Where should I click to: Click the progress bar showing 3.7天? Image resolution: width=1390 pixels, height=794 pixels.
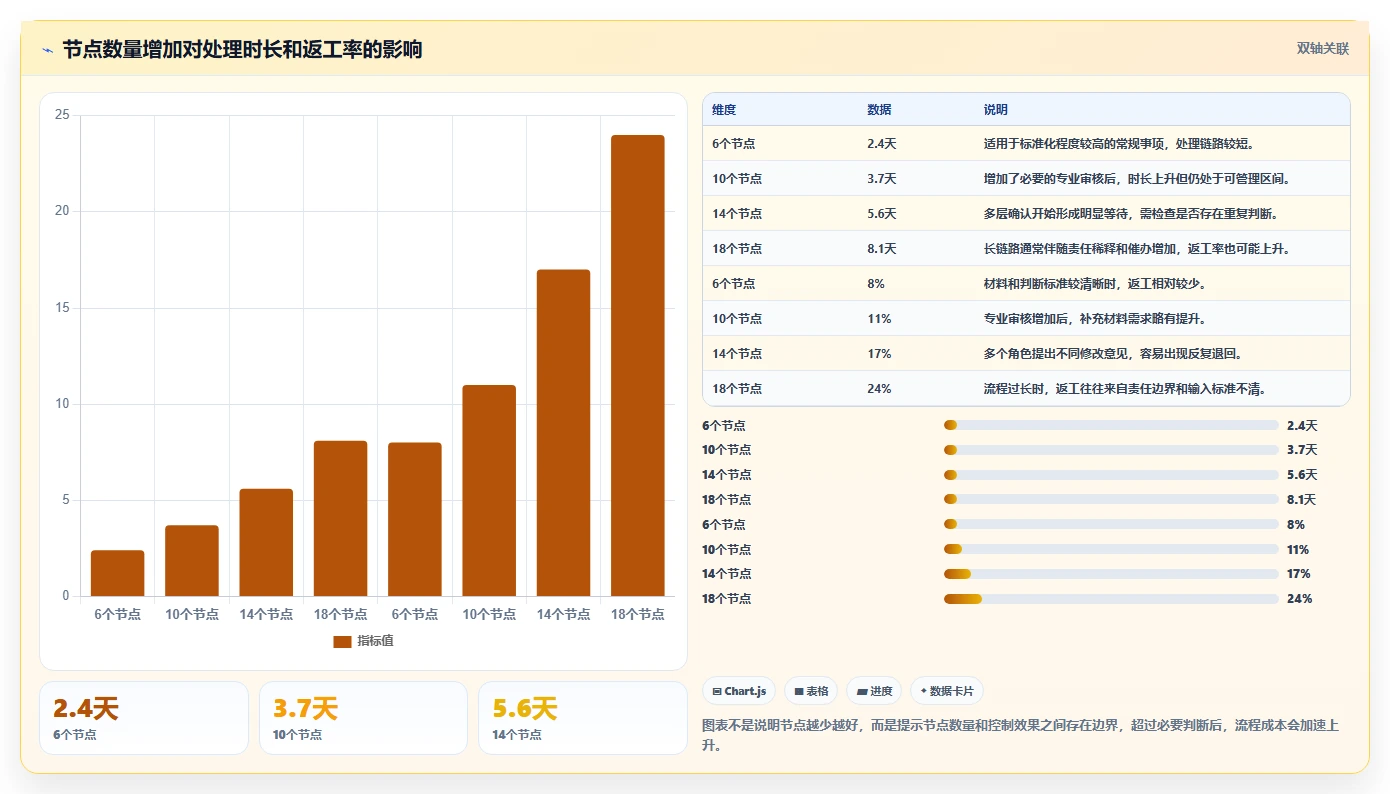(x=1111, y=450)
